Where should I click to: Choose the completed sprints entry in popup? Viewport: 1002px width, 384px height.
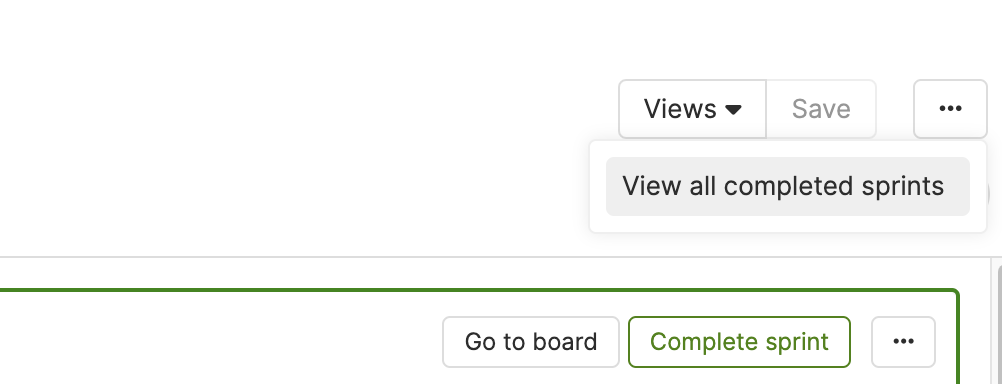[x=788, y=187]
